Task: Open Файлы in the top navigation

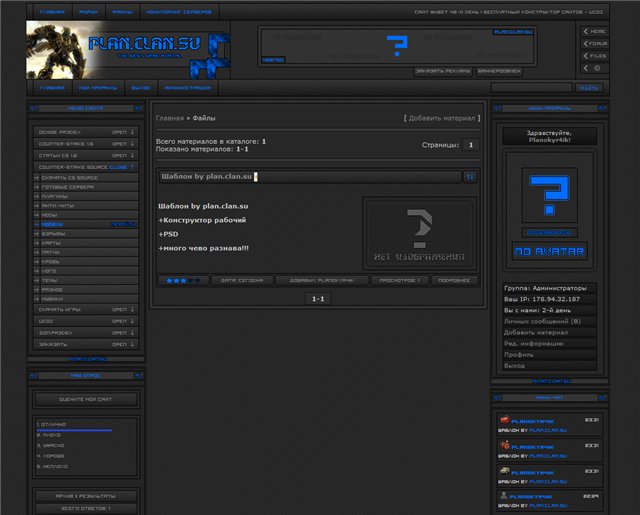Action: tap(122, 12)
